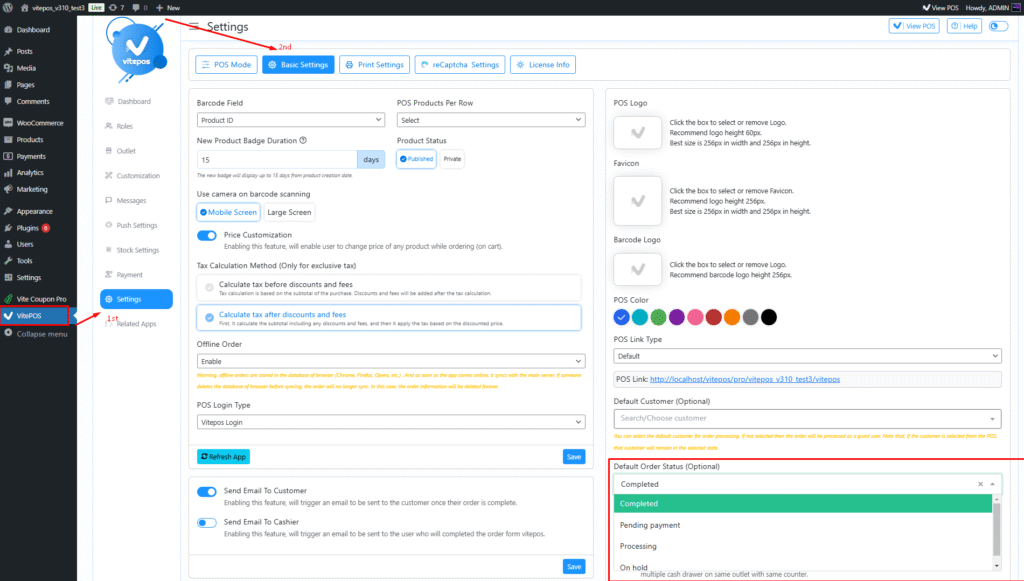Click the help icon next to Badge Duration
Screen dimensions: 1024x581
coord(303,140)
